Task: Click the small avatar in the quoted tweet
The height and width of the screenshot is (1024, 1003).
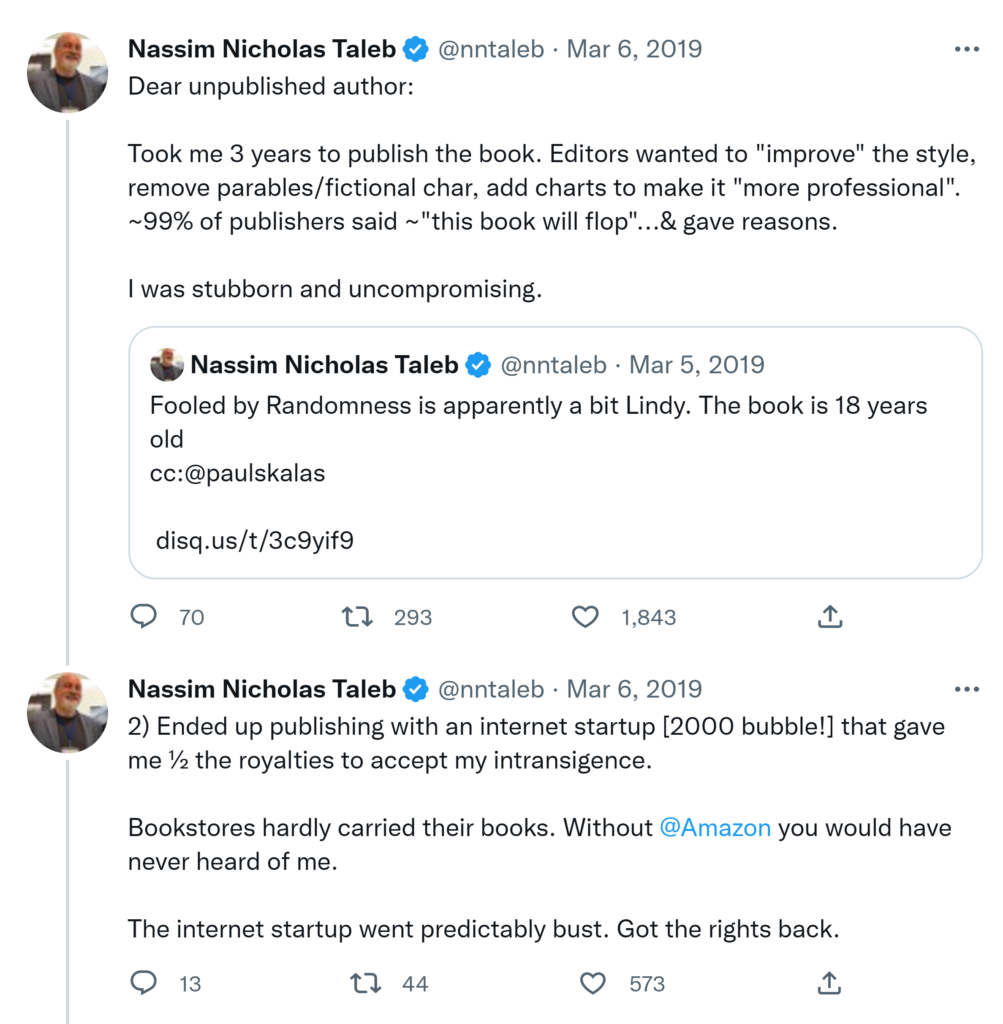Action: [x=167, y=366]
